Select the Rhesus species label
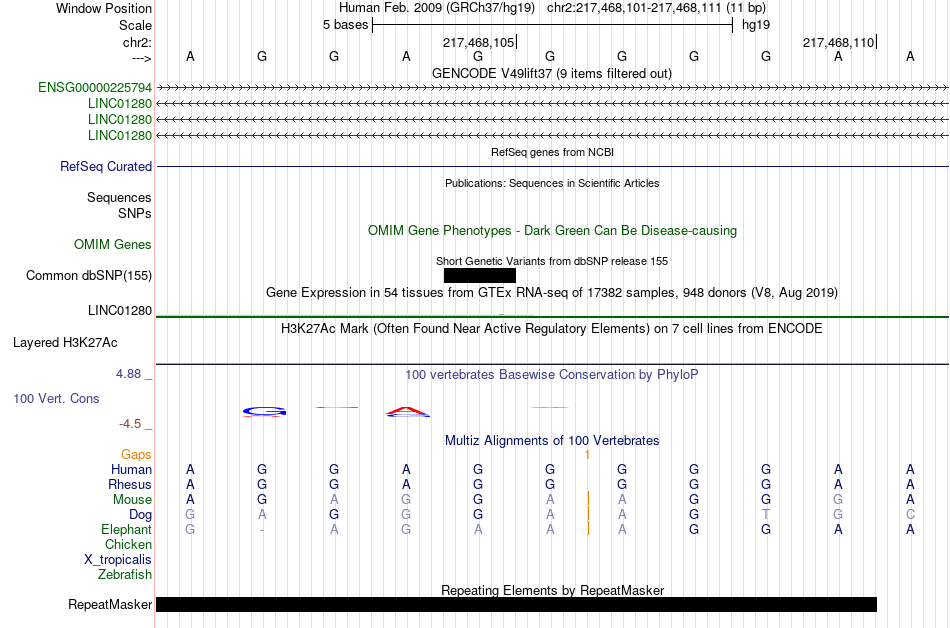The image size is (950, 628). 130,484
